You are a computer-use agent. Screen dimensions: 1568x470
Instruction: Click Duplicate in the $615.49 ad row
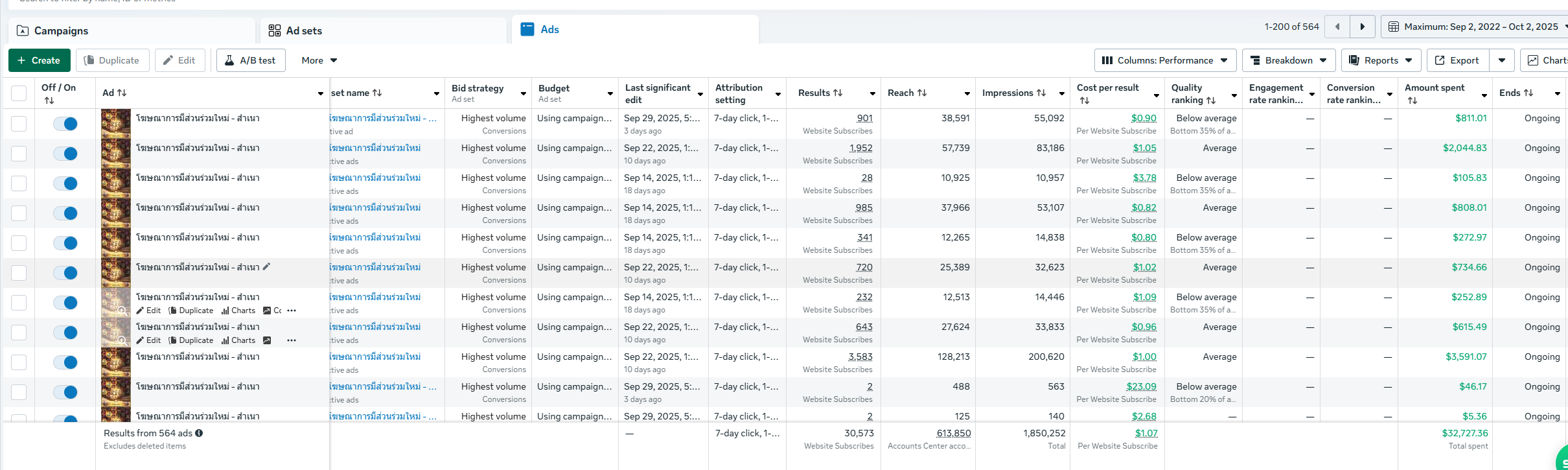[x=191, y=340]
